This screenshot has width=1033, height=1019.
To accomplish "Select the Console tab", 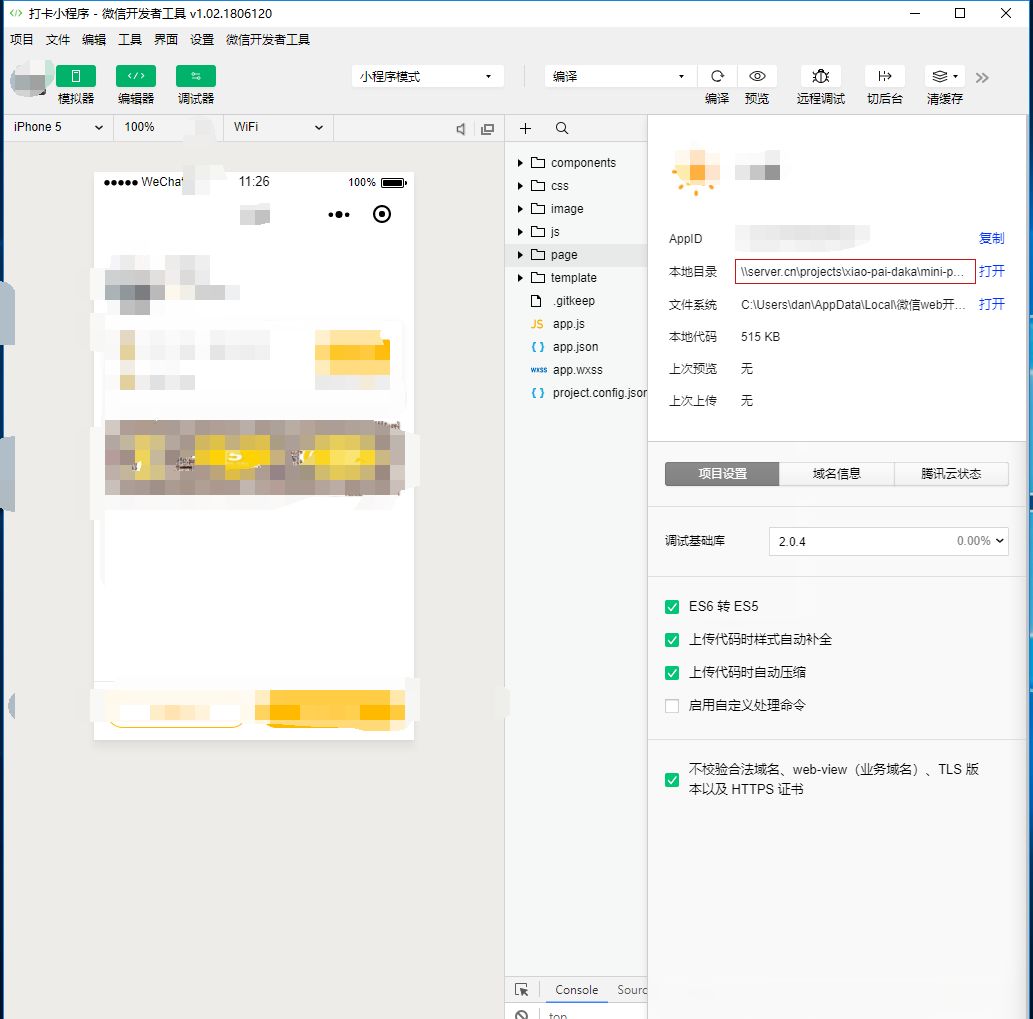I will [x=576, y=989].
